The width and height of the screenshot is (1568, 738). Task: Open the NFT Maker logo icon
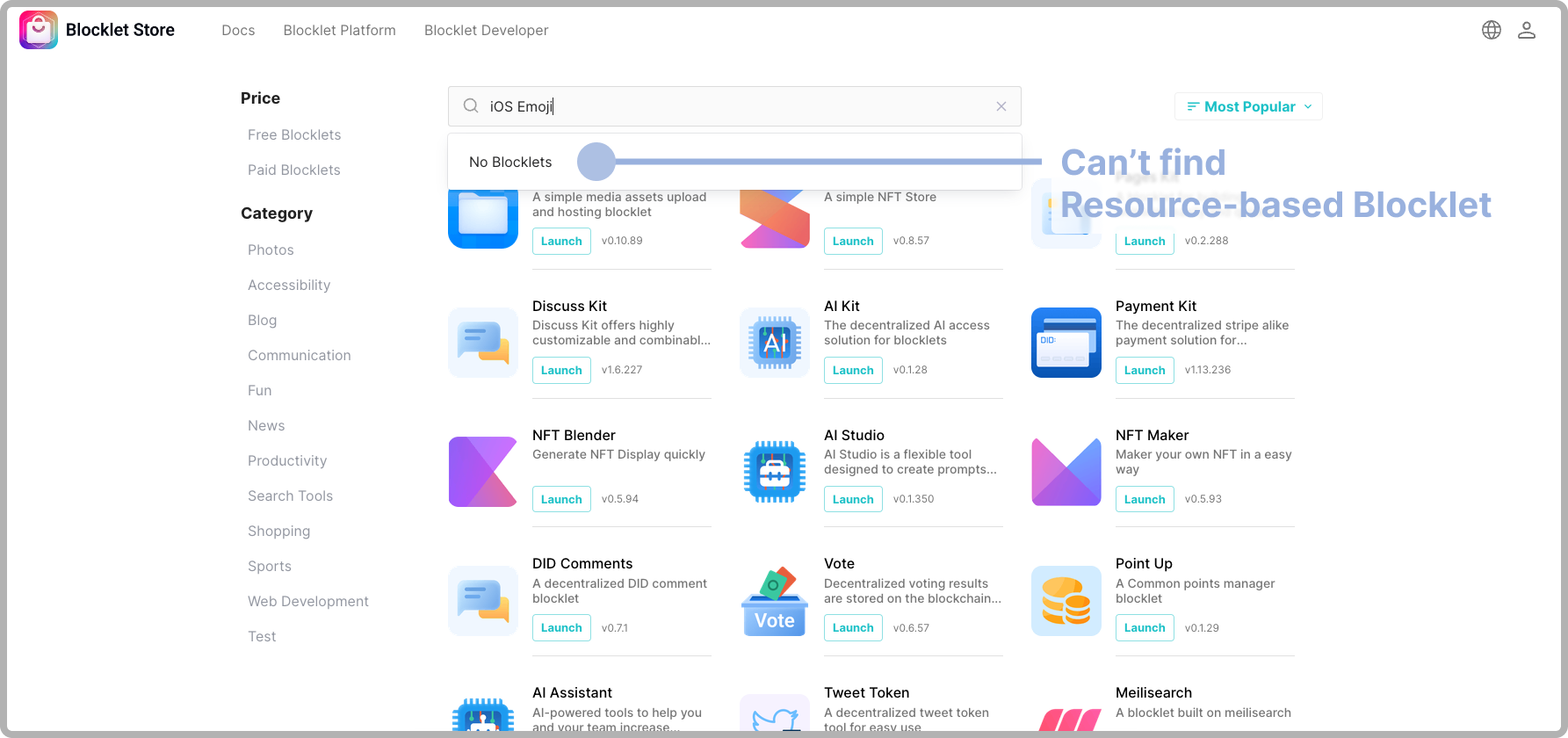tap(1066, 472)
